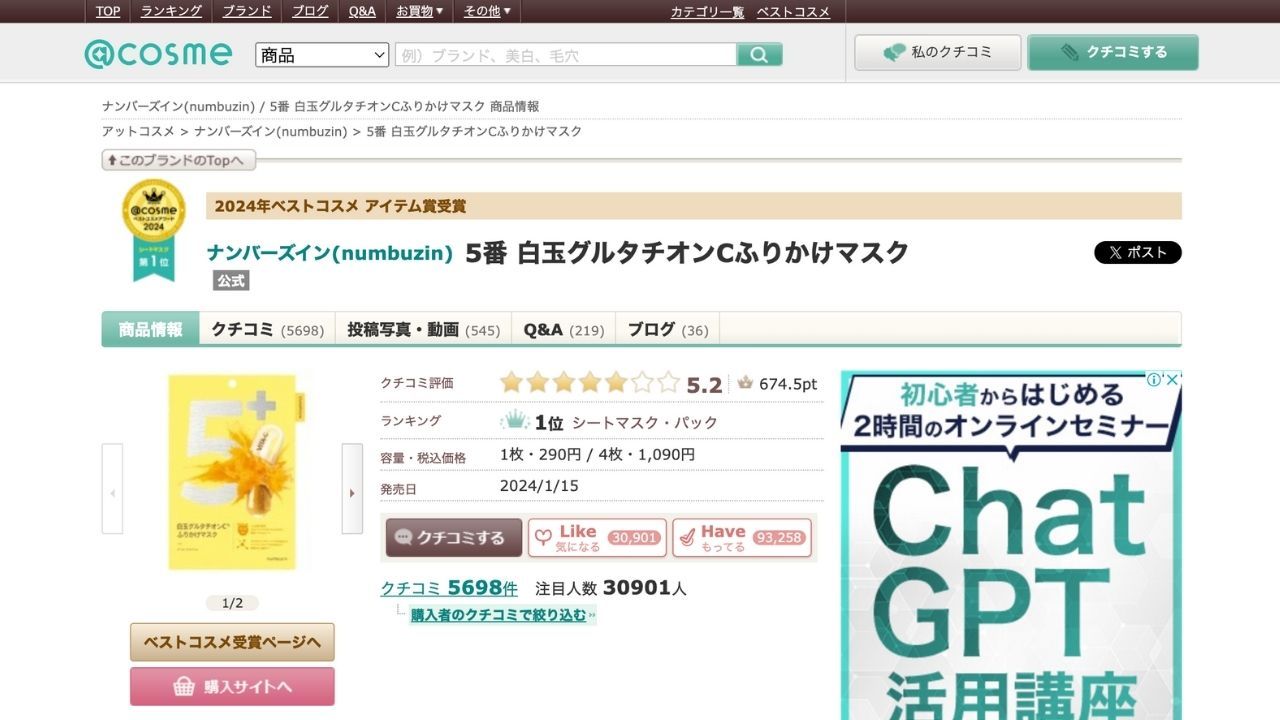Click the @cosme logo

pos(158,53)
